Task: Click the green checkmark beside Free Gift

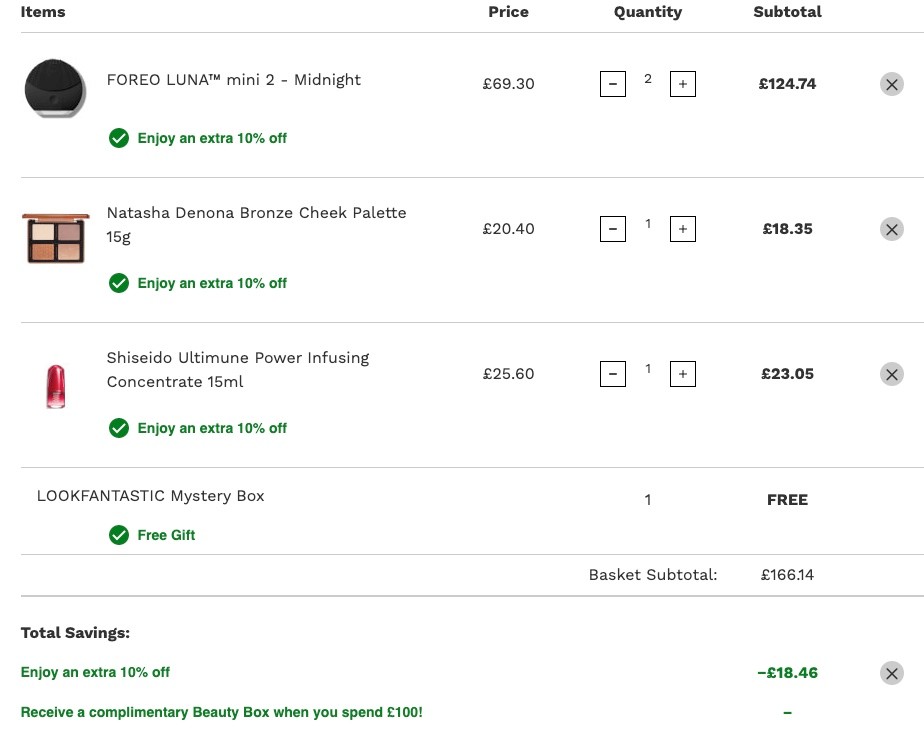Action: [x=118, y=535]
